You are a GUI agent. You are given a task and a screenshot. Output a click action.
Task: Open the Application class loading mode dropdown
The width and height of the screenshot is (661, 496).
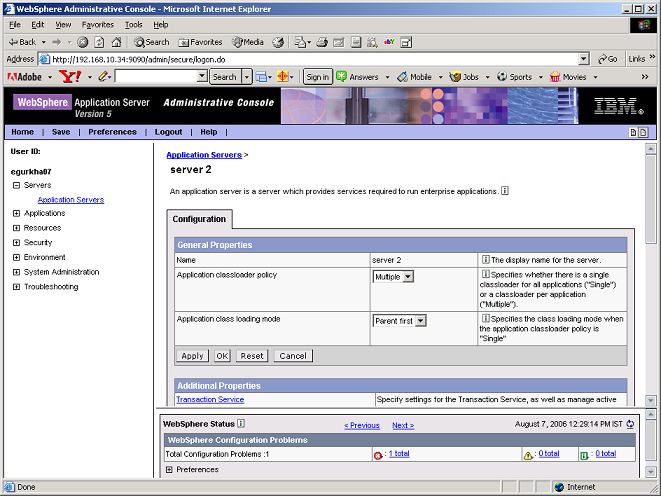pyautogui.click(x=400, y=321)
